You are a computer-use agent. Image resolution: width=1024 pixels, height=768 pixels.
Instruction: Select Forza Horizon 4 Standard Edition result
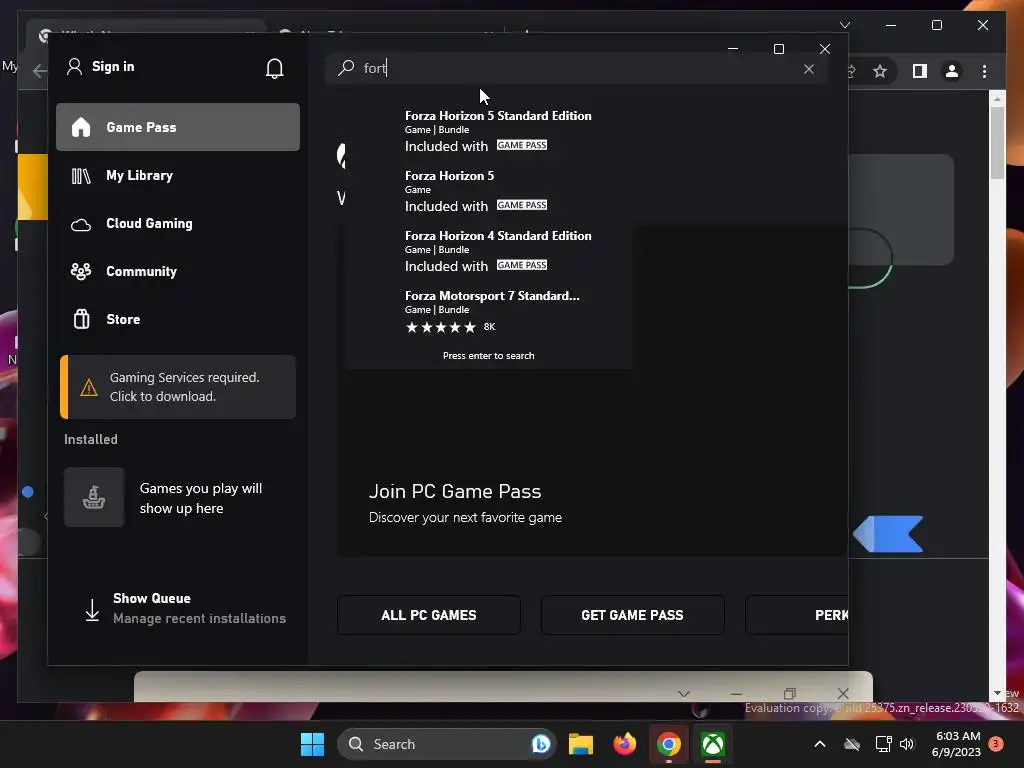(490, 250)
